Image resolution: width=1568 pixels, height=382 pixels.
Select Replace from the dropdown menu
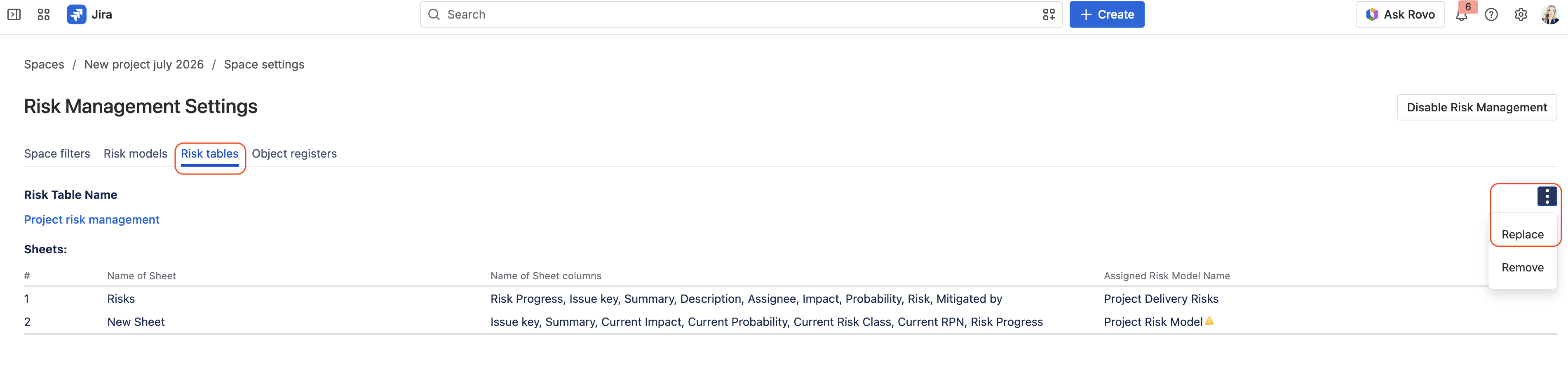1522,235
